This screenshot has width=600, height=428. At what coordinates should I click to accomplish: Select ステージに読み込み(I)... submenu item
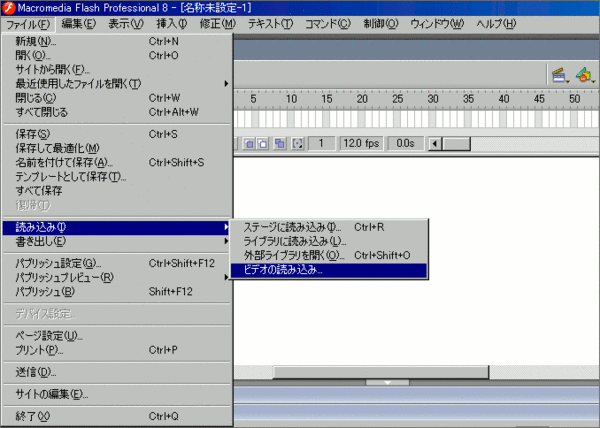[x=329, y=227]
